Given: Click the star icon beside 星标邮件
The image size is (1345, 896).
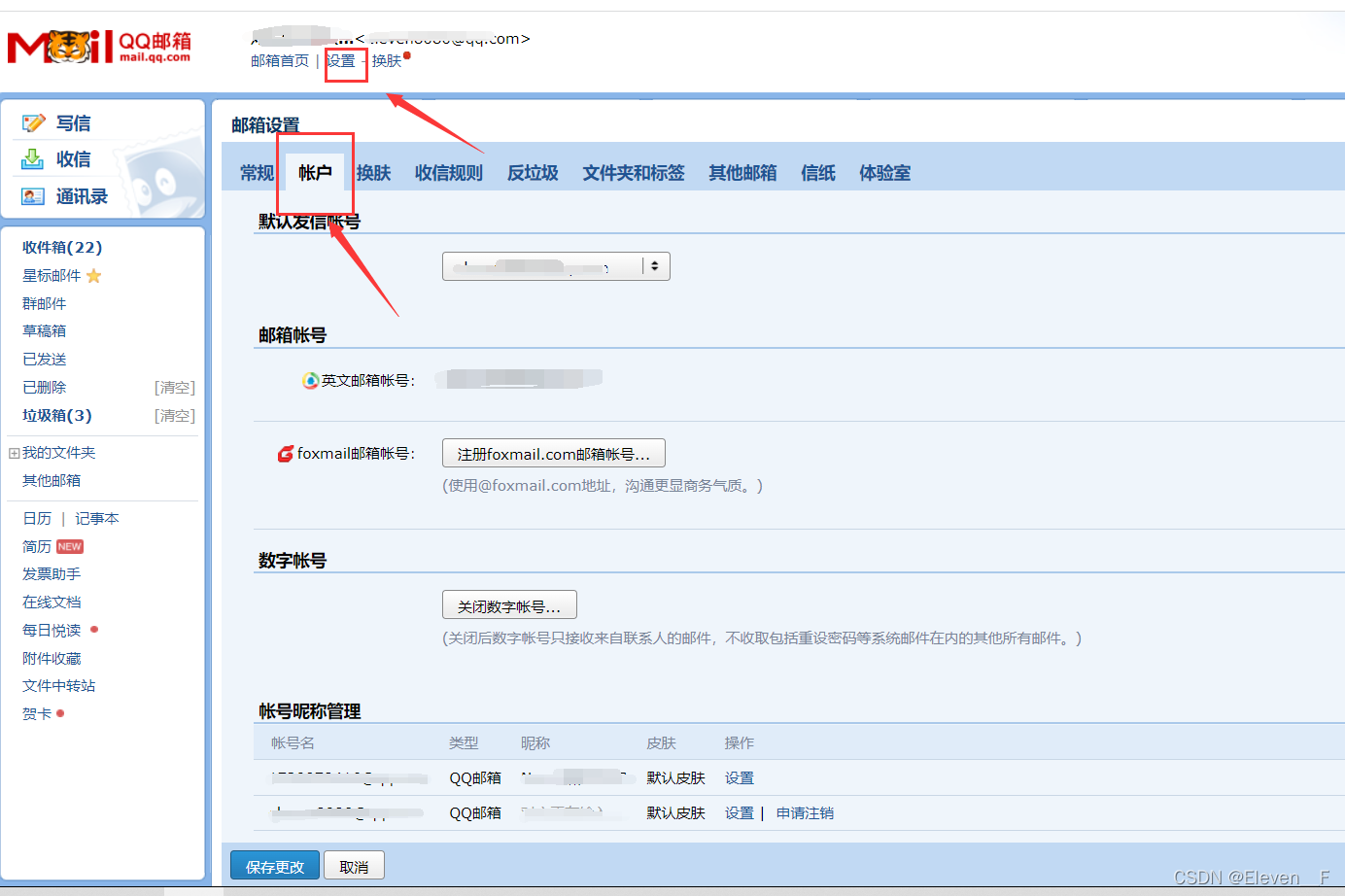Looking at the screenshot, I should (94, 276).
